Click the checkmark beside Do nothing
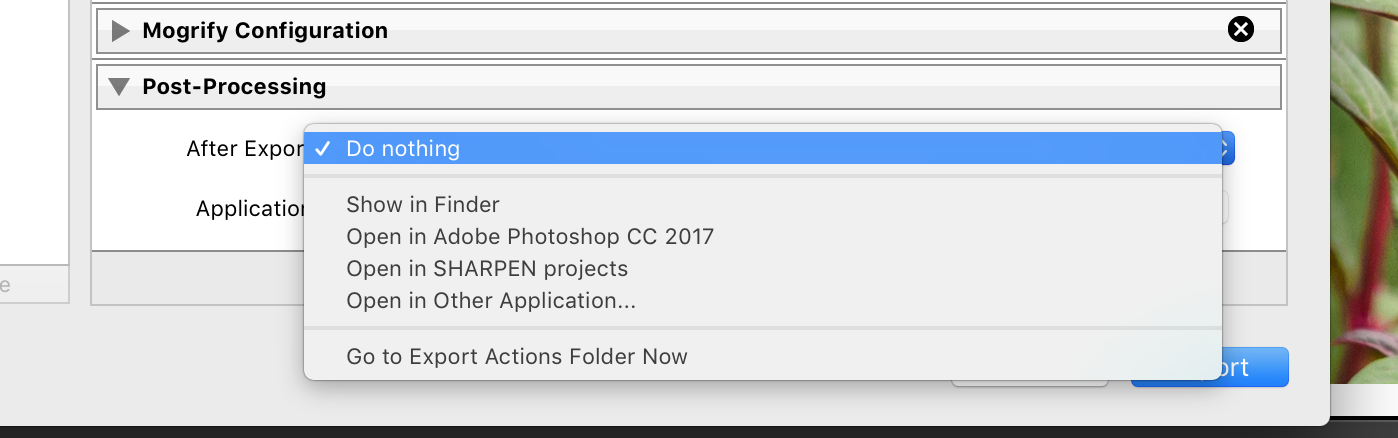 [323, 149]
